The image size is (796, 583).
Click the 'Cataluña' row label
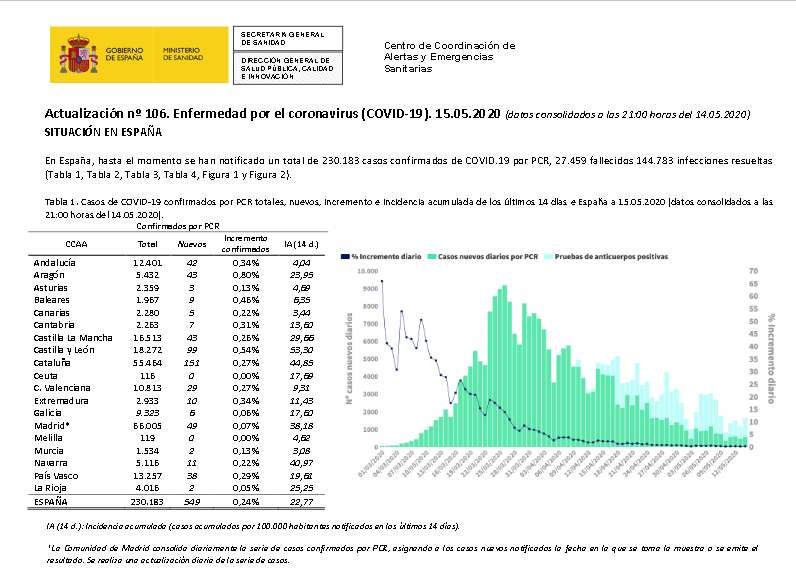pos(52,363)
